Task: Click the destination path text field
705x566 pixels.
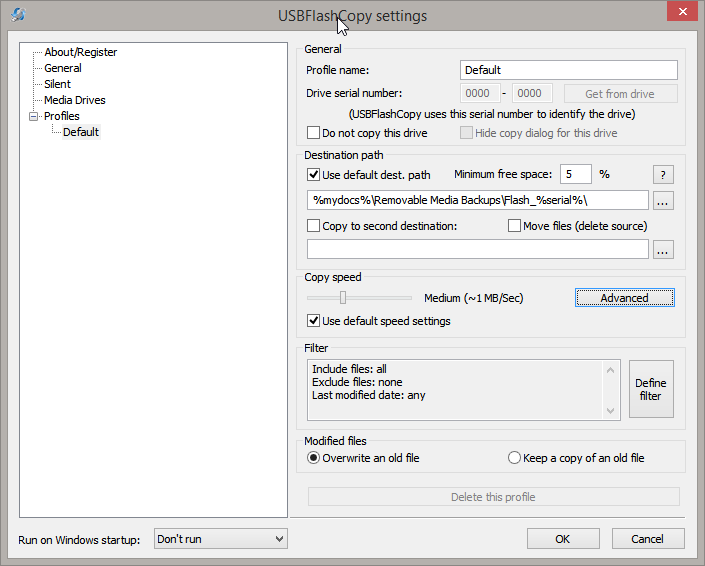Action: (x=477, y=201)
